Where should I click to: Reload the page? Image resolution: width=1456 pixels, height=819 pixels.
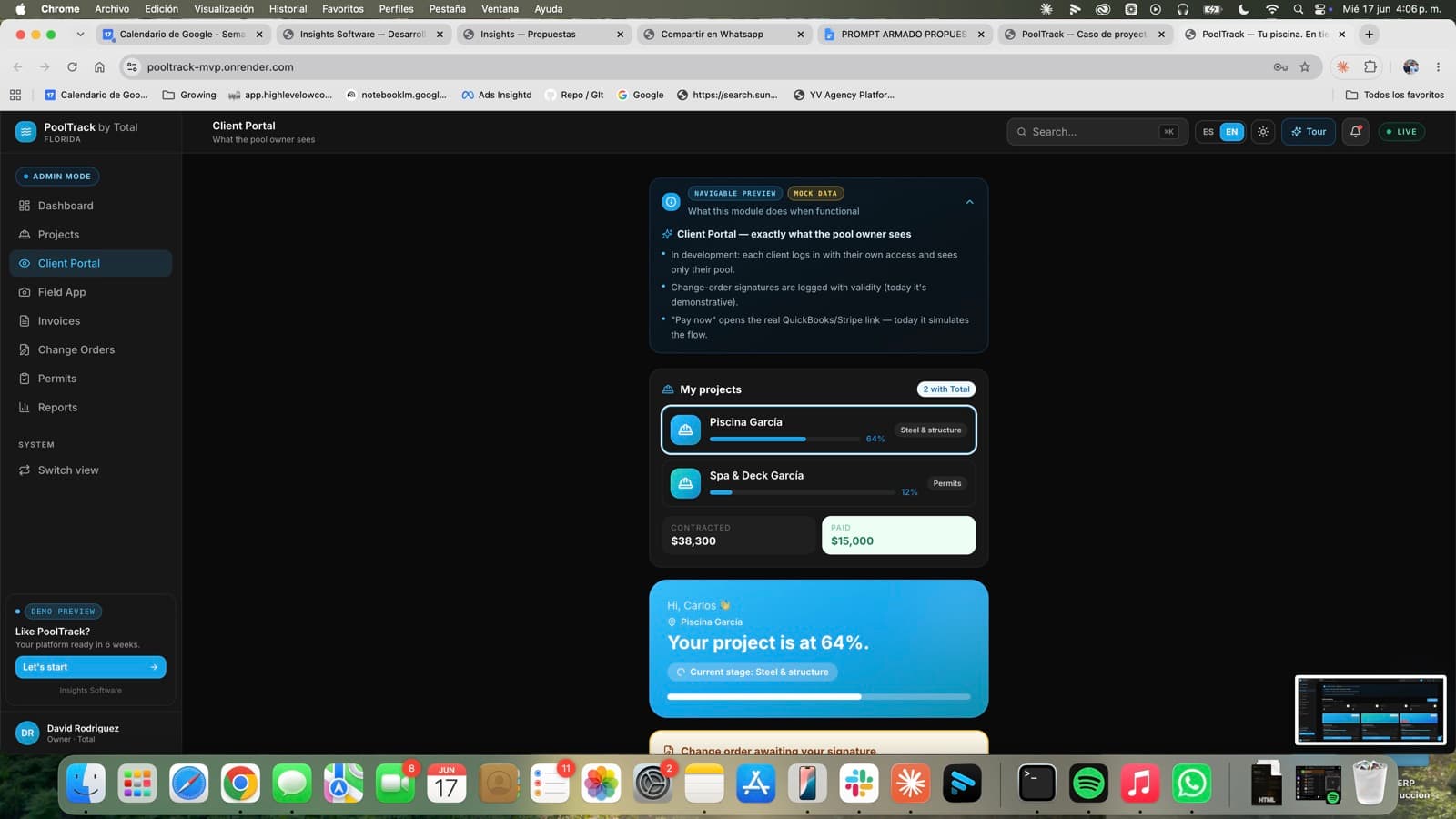pos(72,67)
